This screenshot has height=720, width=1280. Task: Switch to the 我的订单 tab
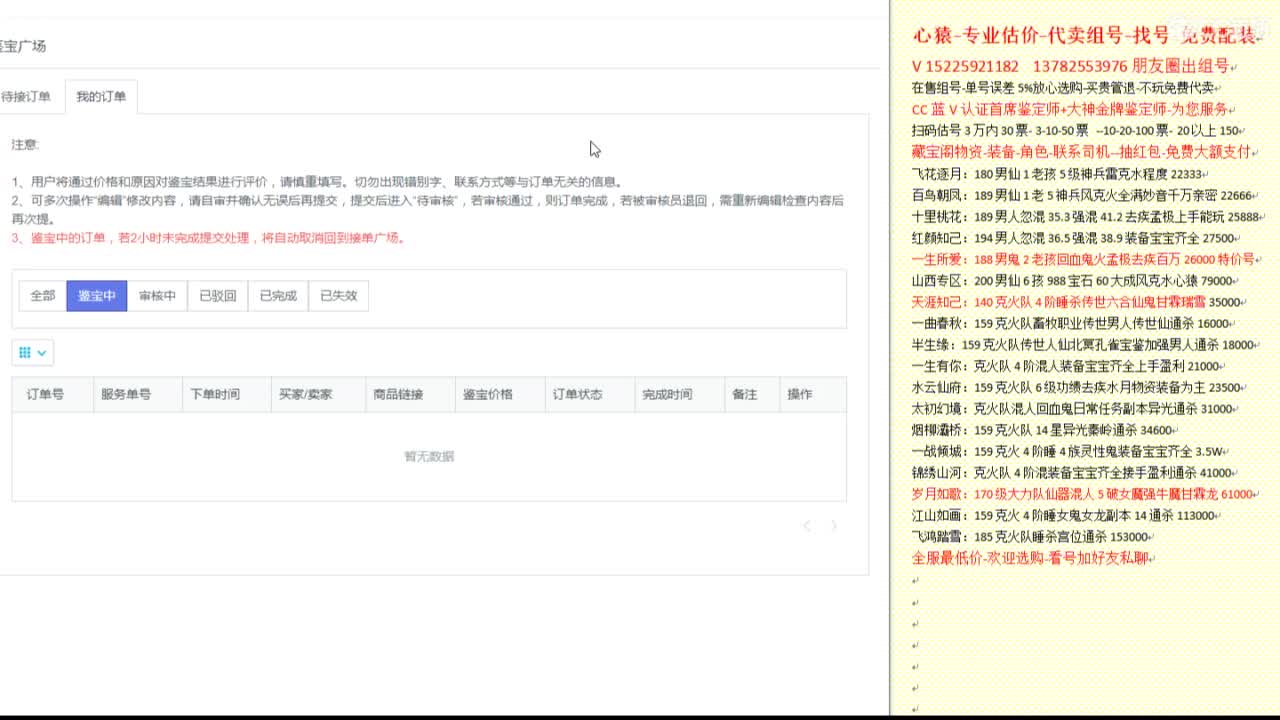(x=101, y=95)
